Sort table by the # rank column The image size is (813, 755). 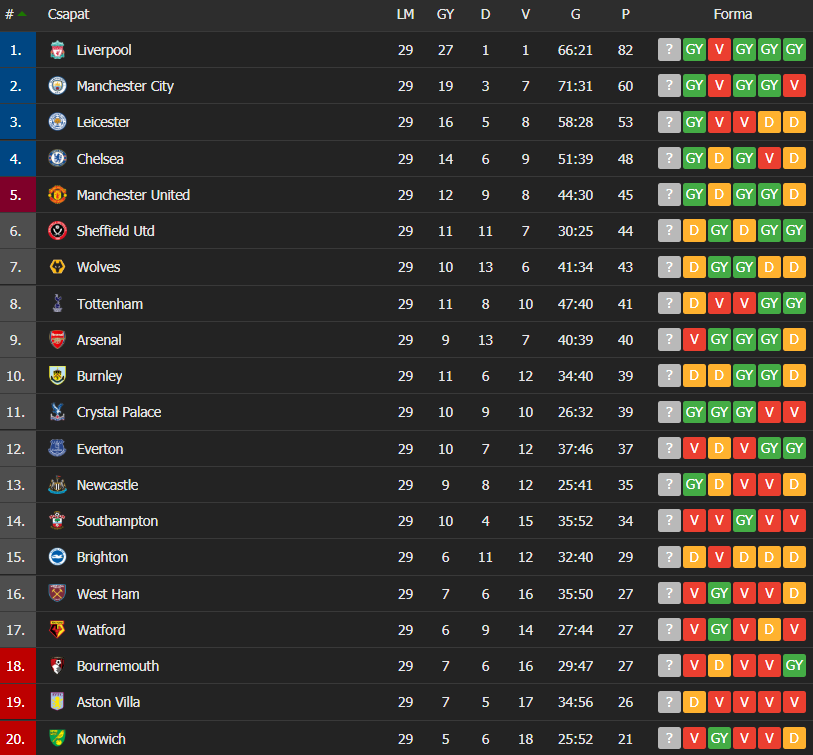point(15,14)
